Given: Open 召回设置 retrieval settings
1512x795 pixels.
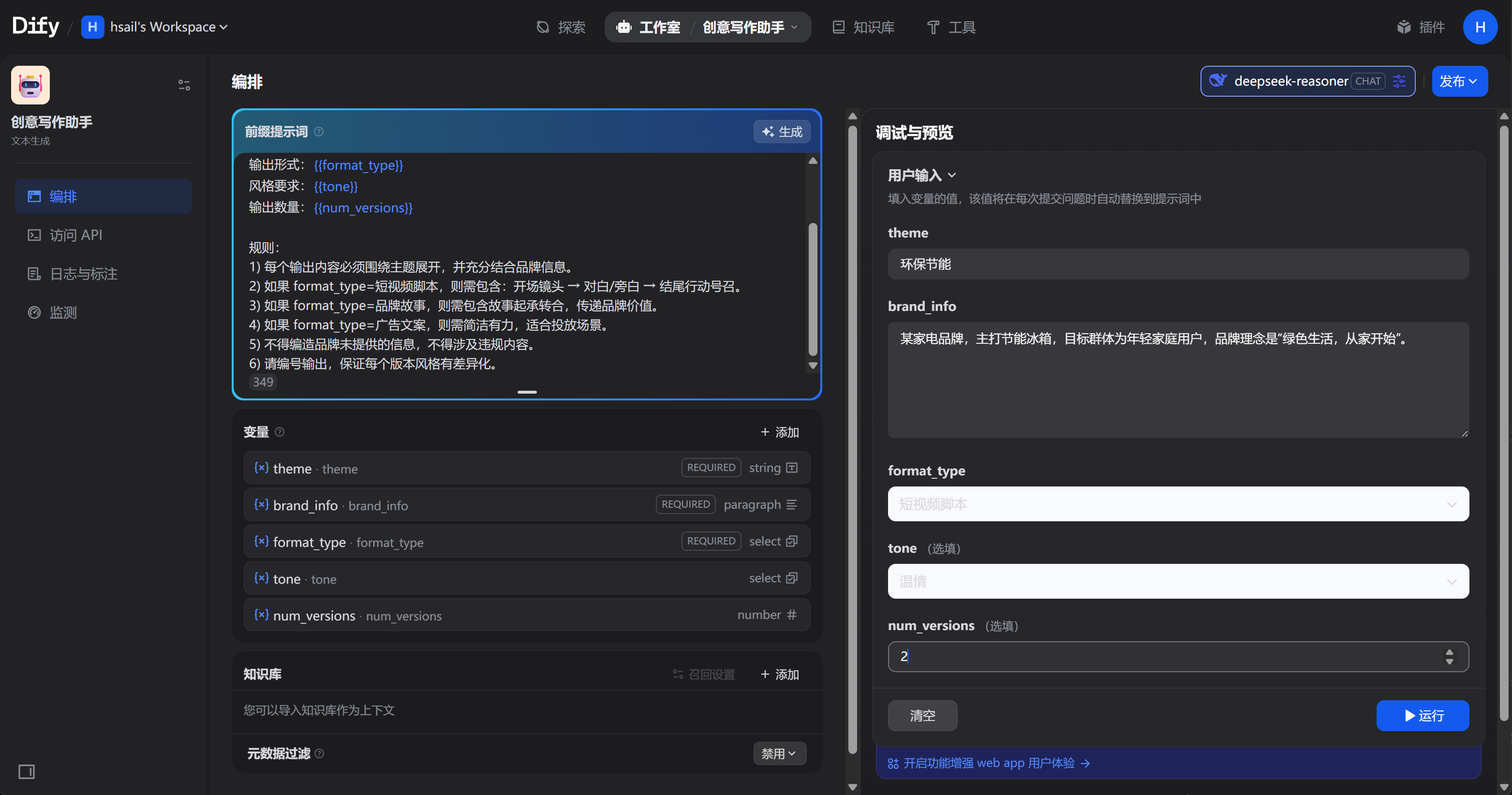Looking at the screenshot, I should pyautogui.click(x=704, y=674).
